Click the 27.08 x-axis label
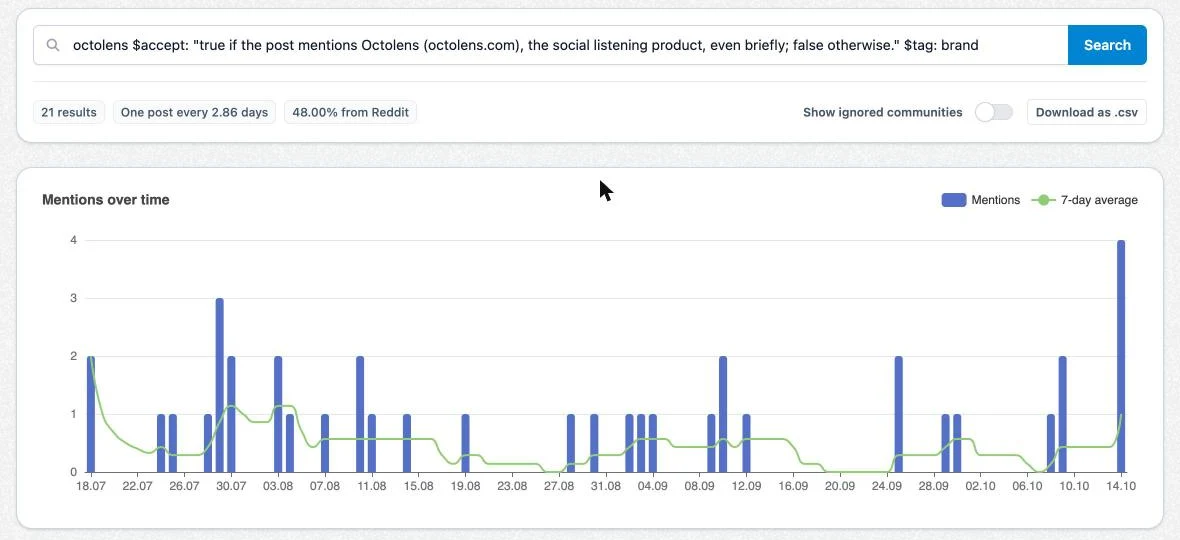Viewport: 1180px width, 540px height. tap(559, 487)
